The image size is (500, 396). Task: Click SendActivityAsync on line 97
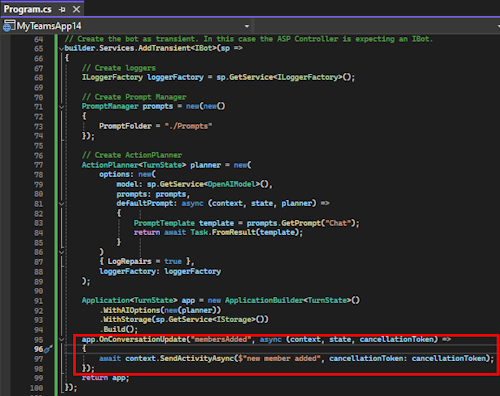click(197, 358)
